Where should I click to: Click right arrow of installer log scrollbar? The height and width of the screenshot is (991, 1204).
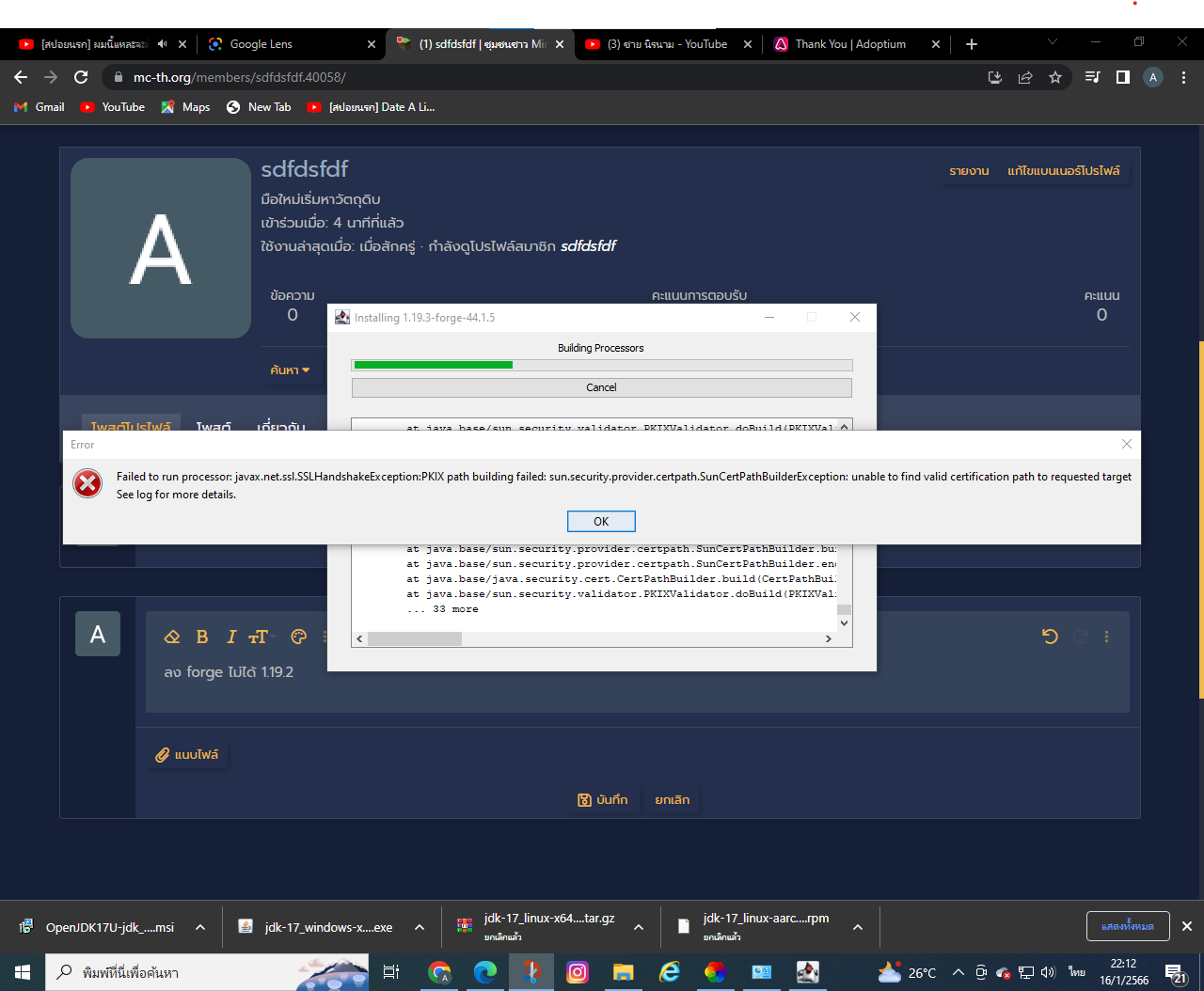pos(828,638)
